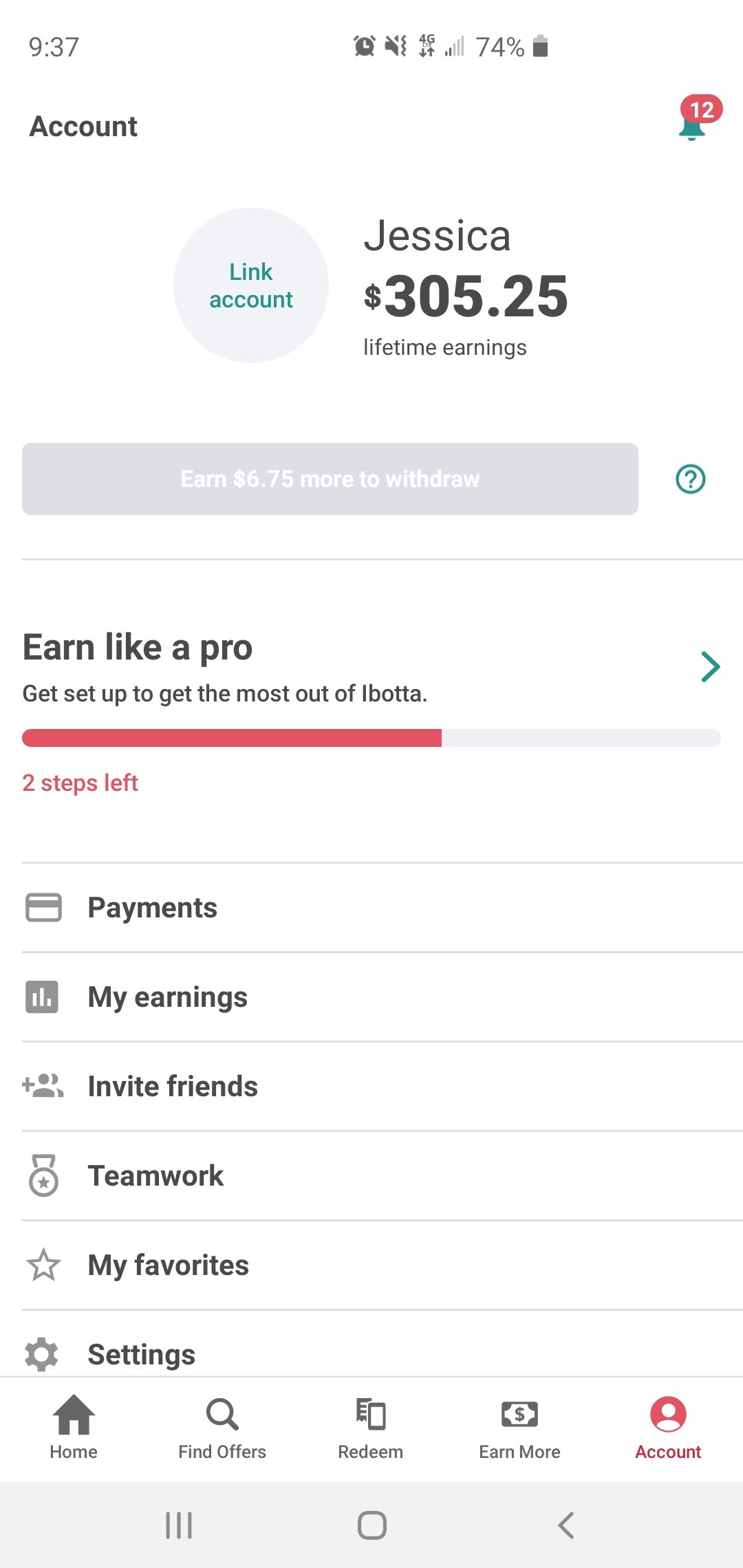743x1568 pixels.
Task: Tap the Invite friends people icon
Action: coord(43,1086)
